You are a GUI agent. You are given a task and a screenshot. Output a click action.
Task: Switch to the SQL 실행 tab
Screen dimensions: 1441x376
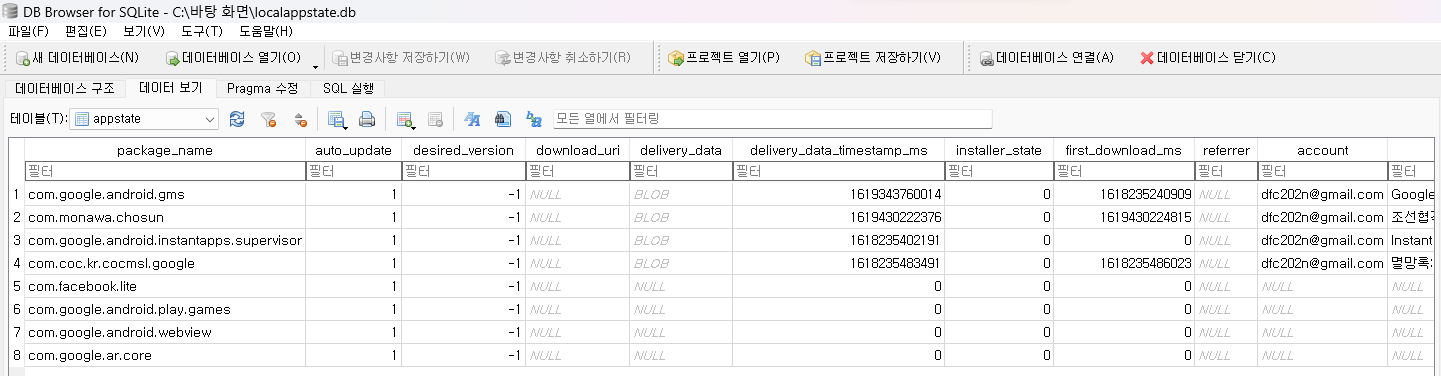pyautogui.click(x=348, y=88)
